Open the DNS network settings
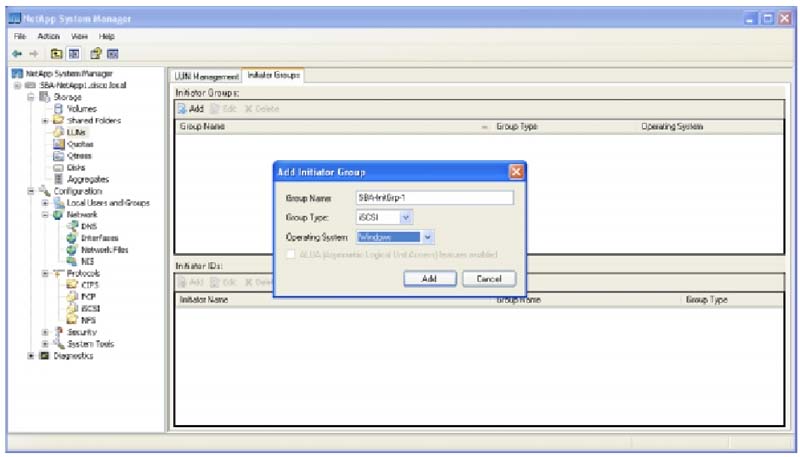The image size is (800, 457). pyautogui.click(x=88, y=226)
